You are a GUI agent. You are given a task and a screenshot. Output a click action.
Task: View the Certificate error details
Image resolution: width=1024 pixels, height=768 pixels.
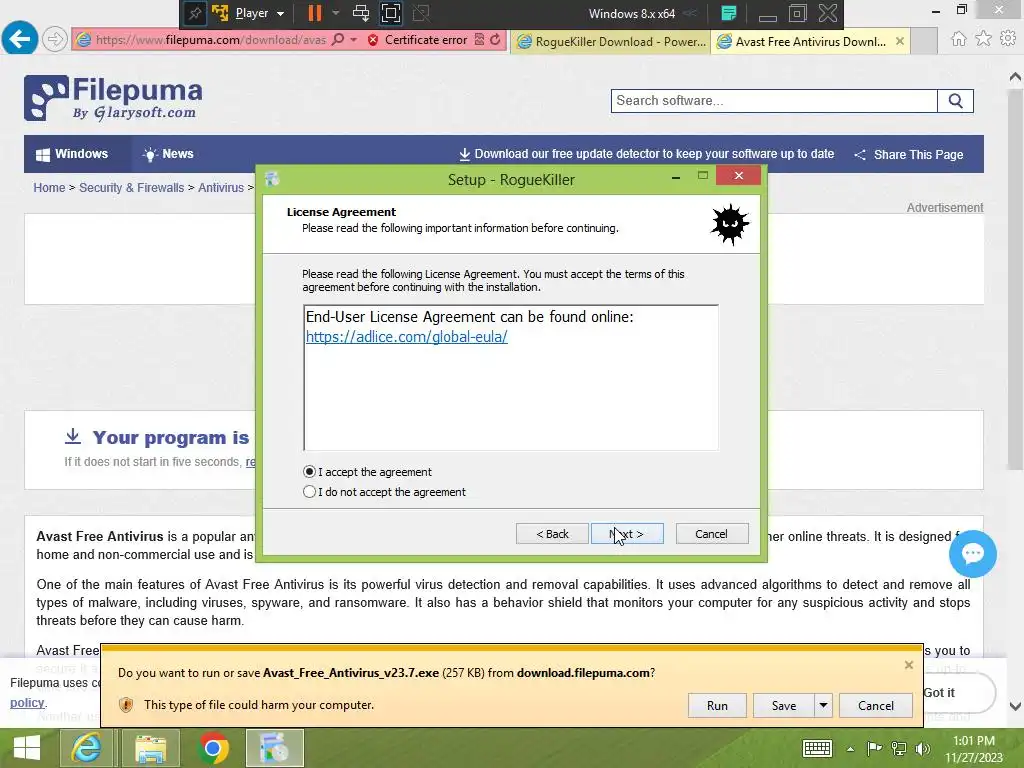point(418,40)
